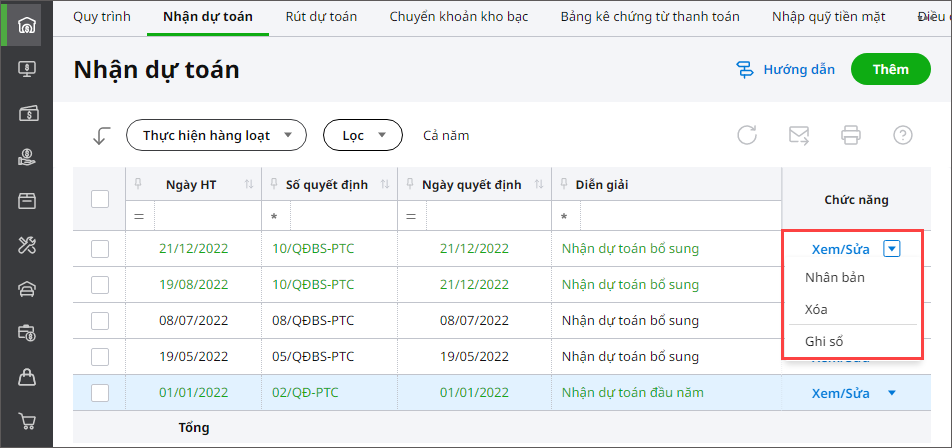Choose "Nhân bản" from the context menu
This screenshot has height=448, width=952.
pos(835,277)
